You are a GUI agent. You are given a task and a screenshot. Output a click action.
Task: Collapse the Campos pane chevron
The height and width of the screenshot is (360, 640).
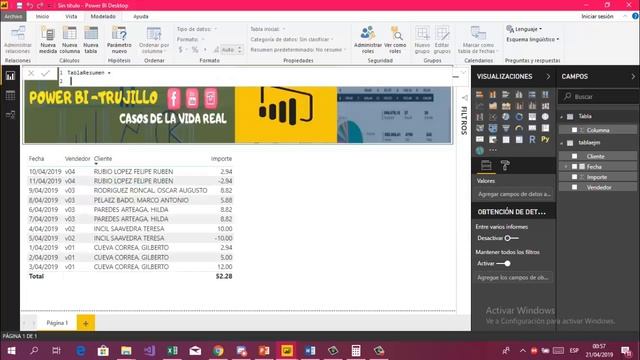tap(633, 76)
